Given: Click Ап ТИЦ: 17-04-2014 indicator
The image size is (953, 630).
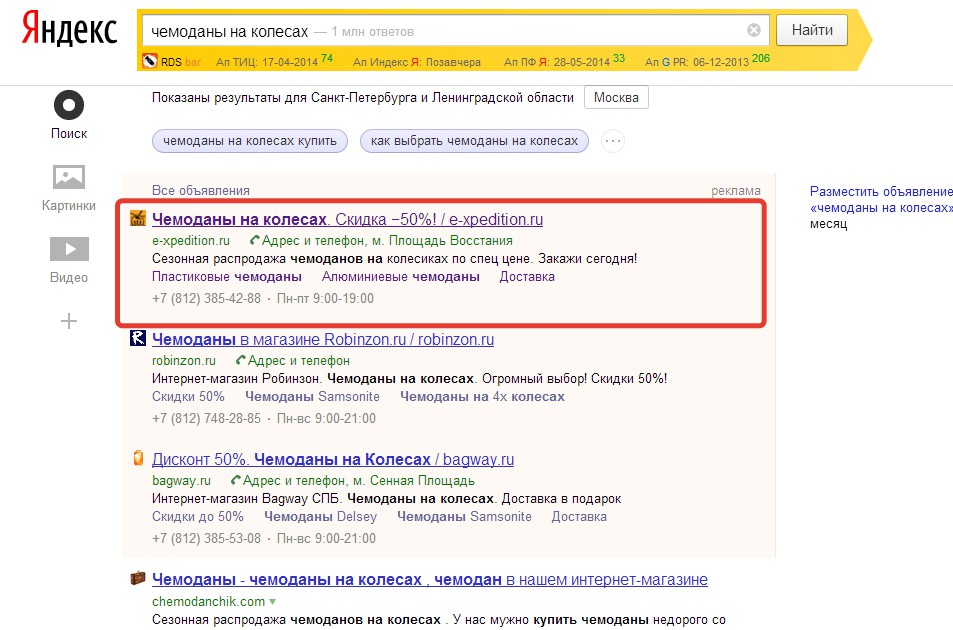Looking at the screenshot, I should [274, 61].
